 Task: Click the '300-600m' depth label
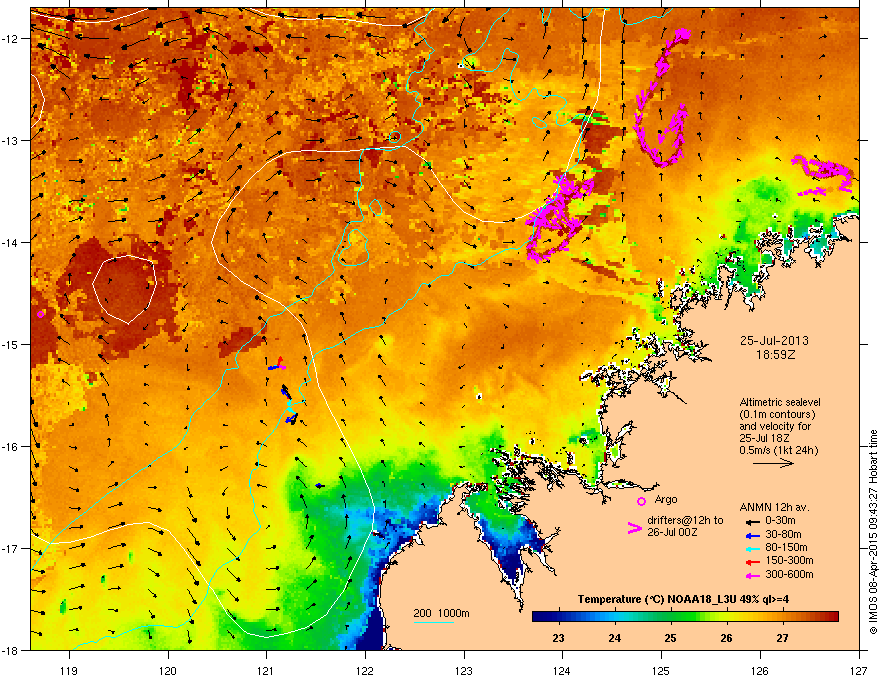click(789, 574)
